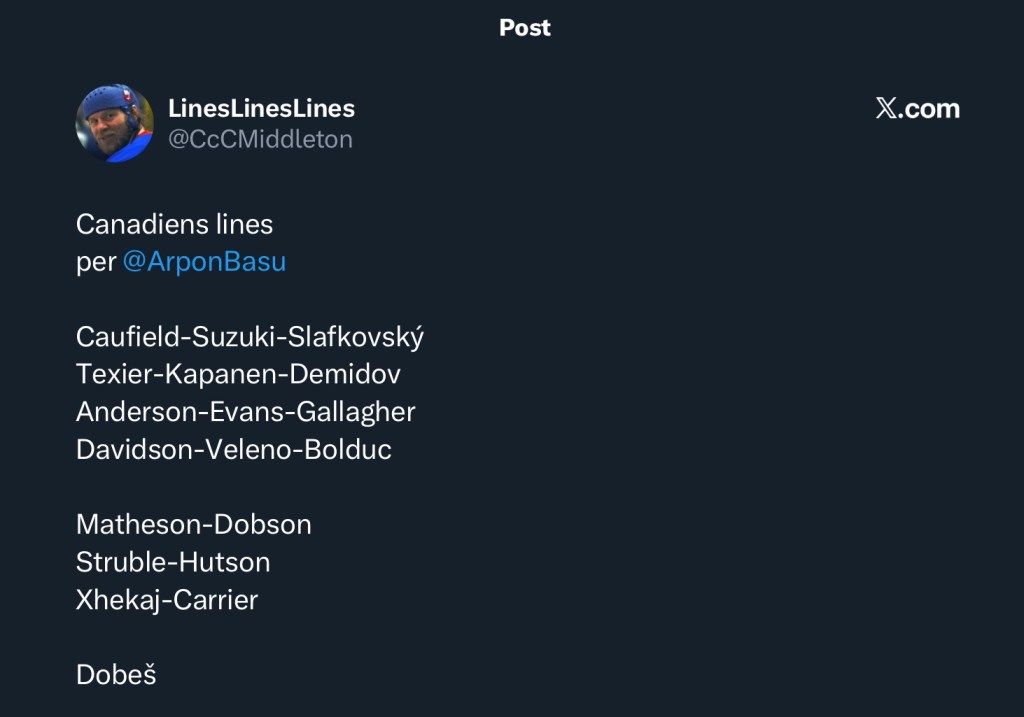This screenshot has width=1024, height=717.
Task: Click the LinesLinesLines profile avatar
Action: click(114, 123)
